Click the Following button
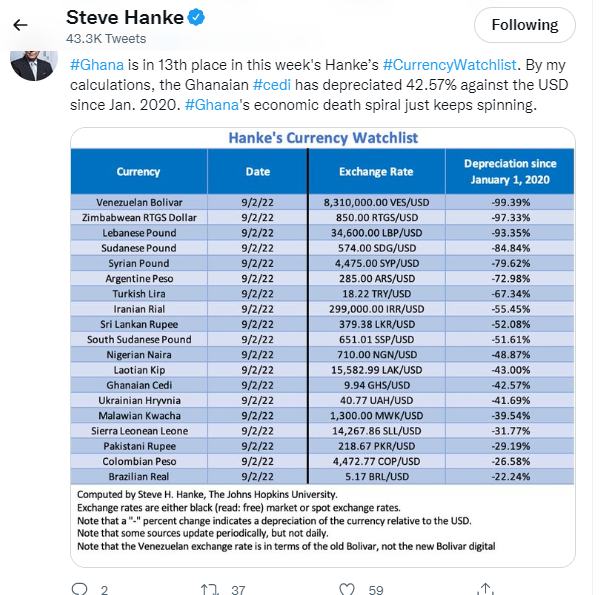 pyautogui.click(x=524, y=25)
